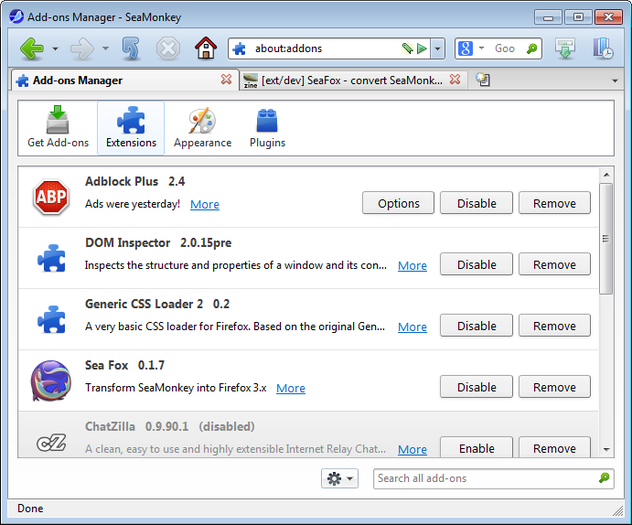The image size is (632, 525).
Task: Remove Generic CSS Loader 2
Action: click(x=555, y=326)
